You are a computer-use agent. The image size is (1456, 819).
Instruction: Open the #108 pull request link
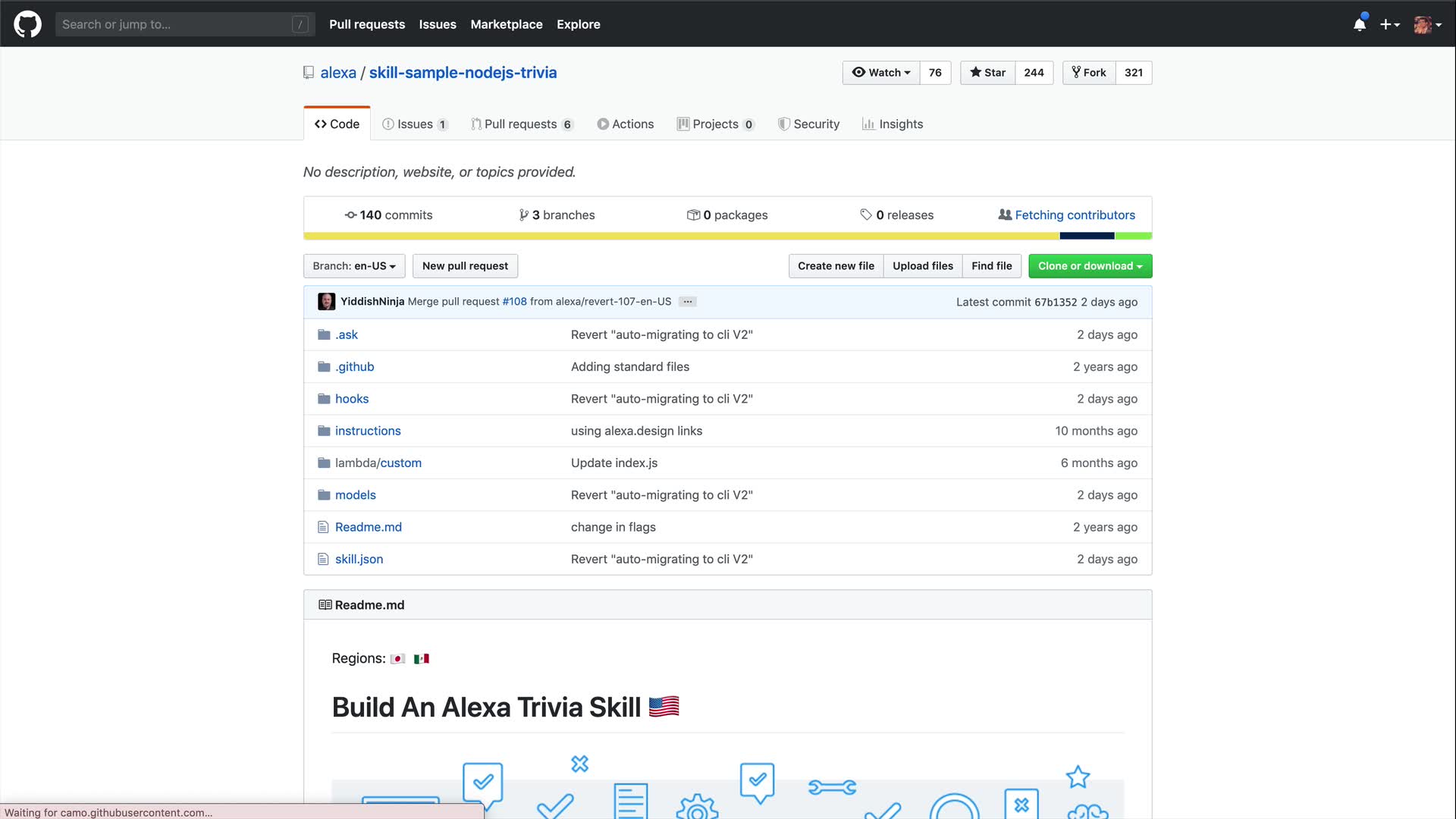coord(514,302)
